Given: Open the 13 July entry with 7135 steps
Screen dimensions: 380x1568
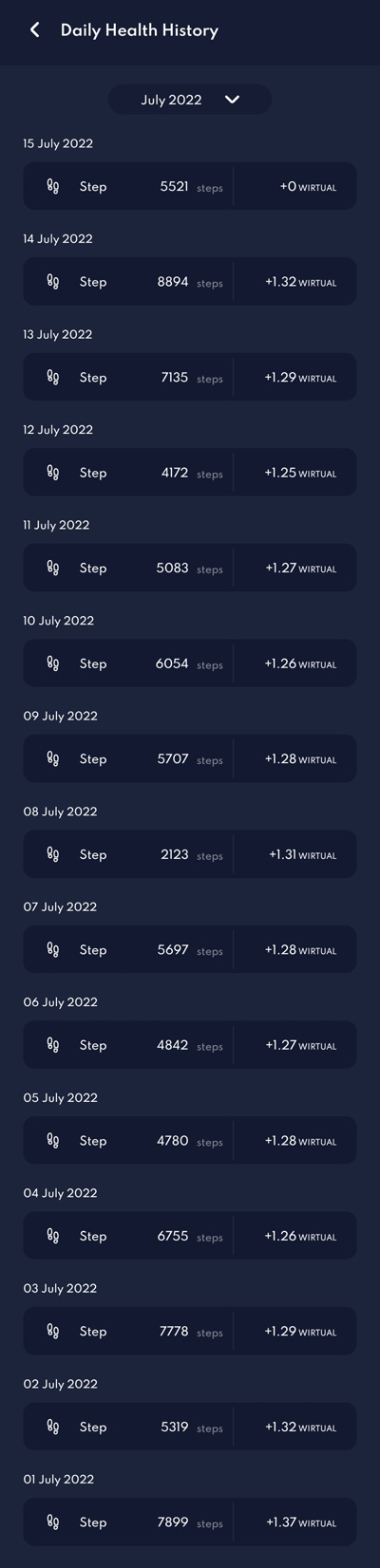Looking at the screenshot, I should pyautogui.click(x=190, y=378).
